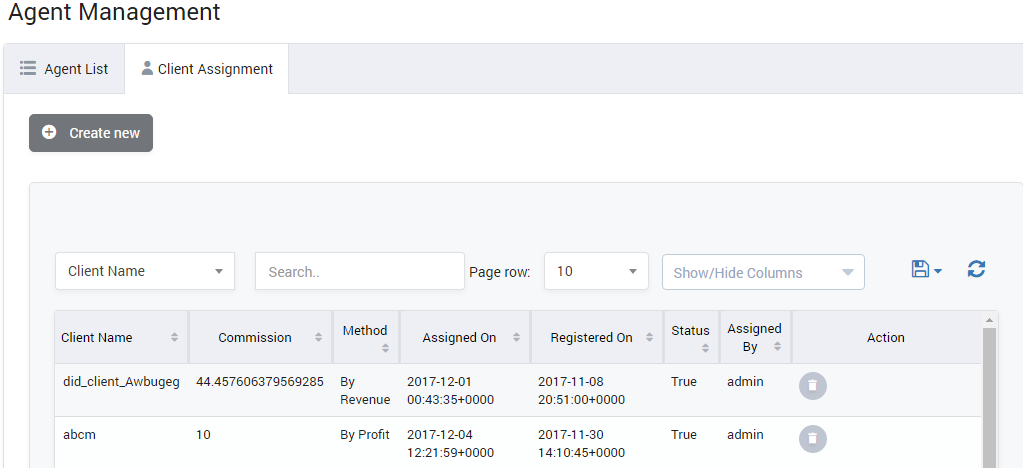Open the Show/Hide Columns dropdown
This screenshot has width=1023, height=468.
[x=763, y=272]
